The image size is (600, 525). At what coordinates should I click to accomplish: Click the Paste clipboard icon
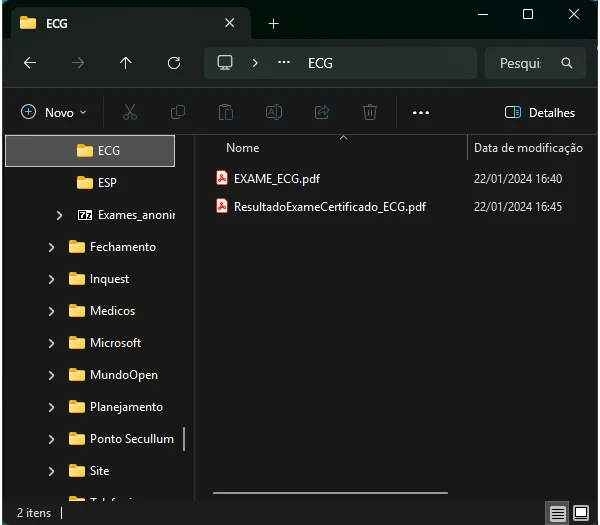click(226, 112)
